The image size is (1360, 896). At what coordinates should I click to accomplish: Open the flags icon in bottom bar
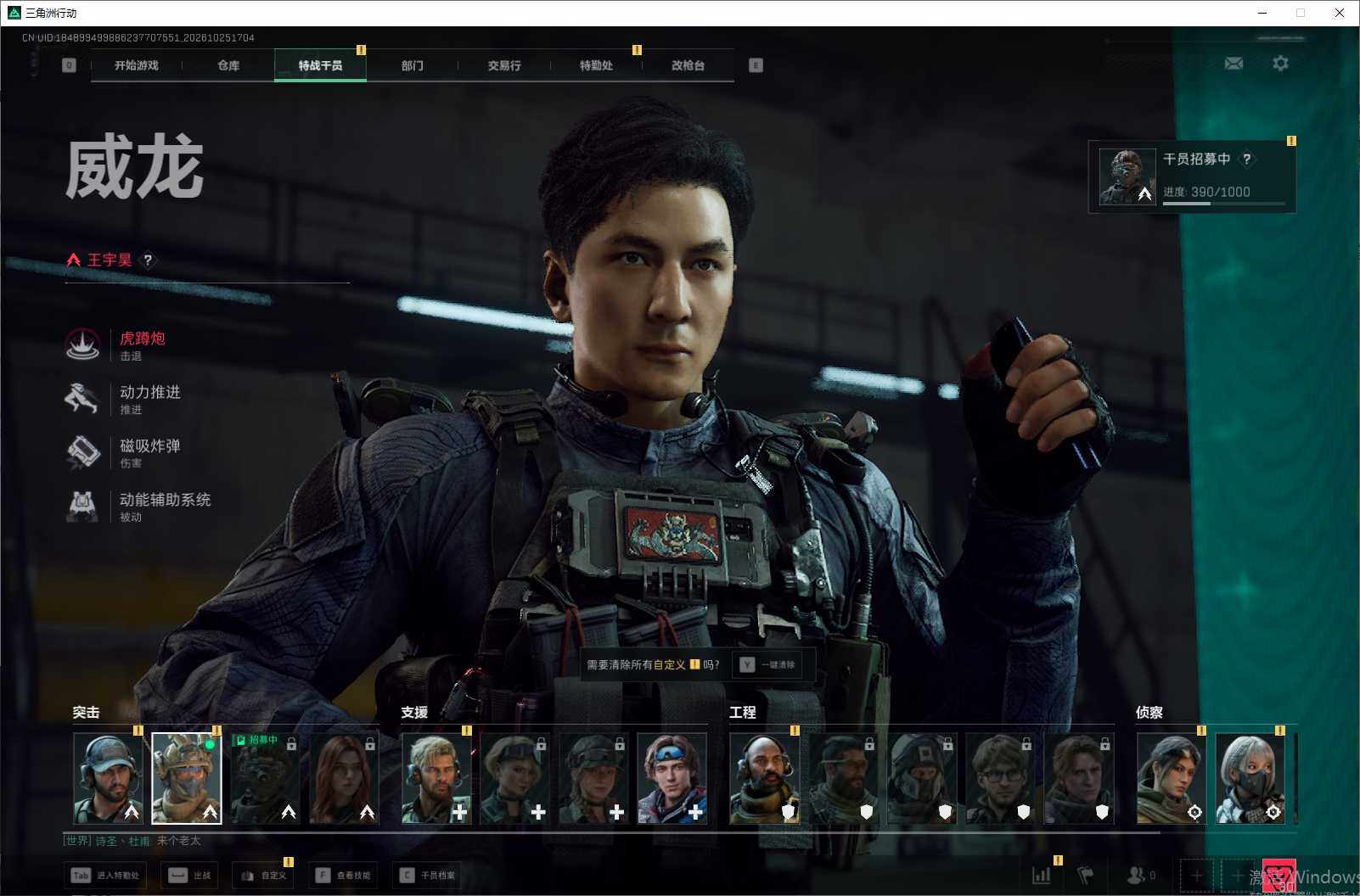(1085, 875)
